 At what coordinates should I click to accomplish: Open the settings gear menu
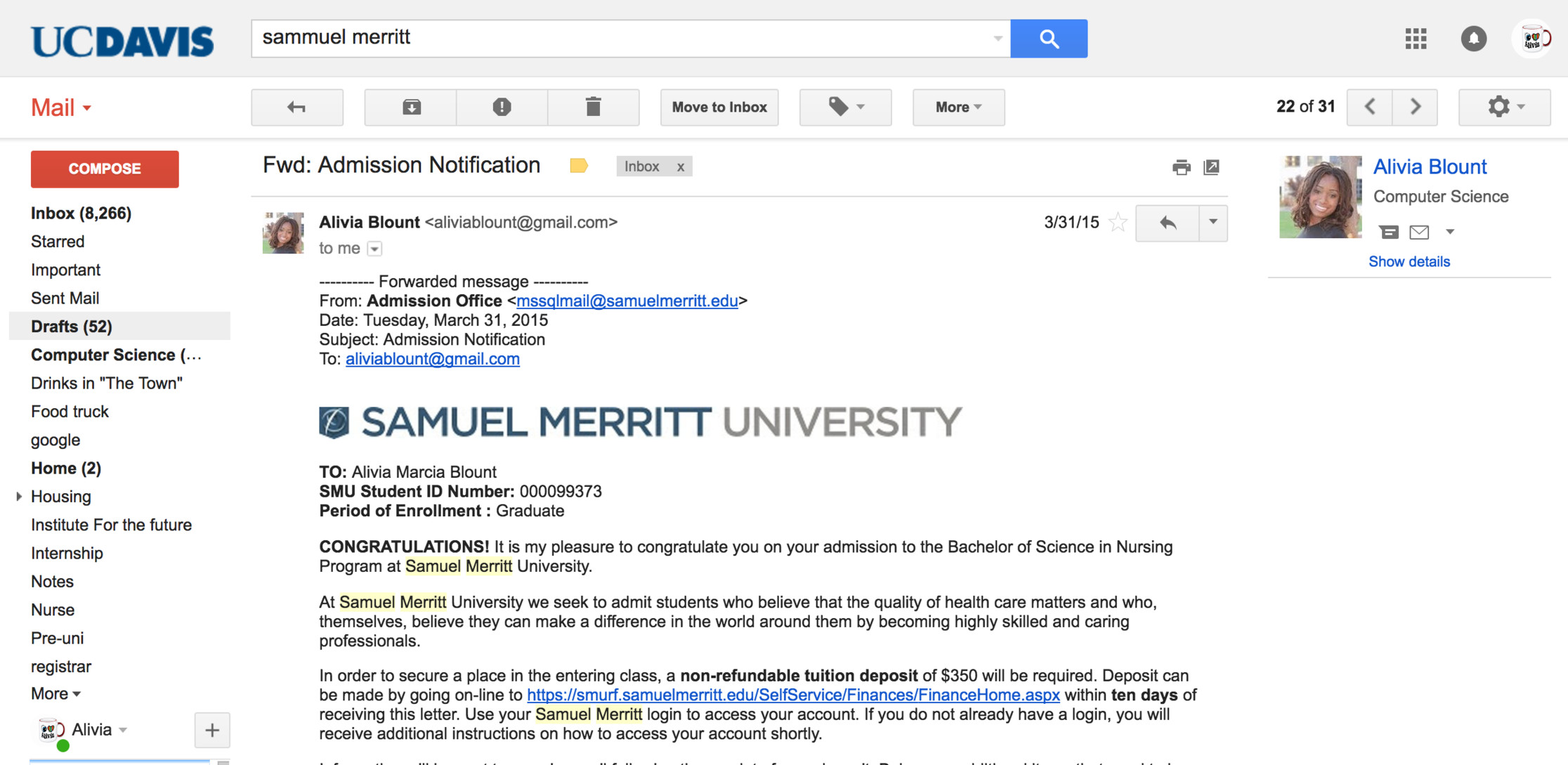pyautogui.click(x=1504, y=107)
